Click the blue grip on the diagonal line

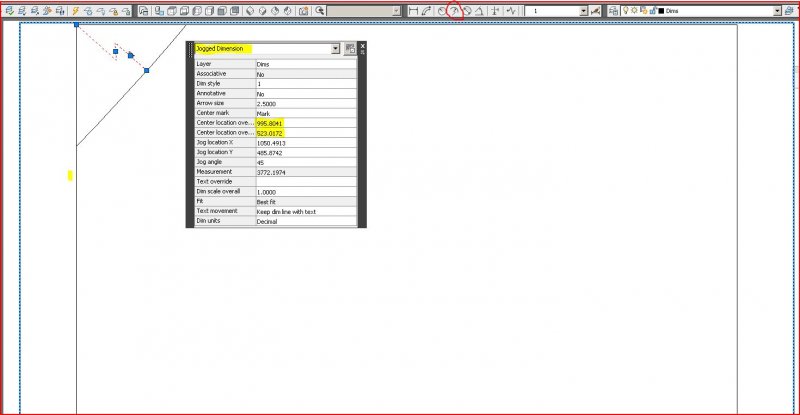146,70
